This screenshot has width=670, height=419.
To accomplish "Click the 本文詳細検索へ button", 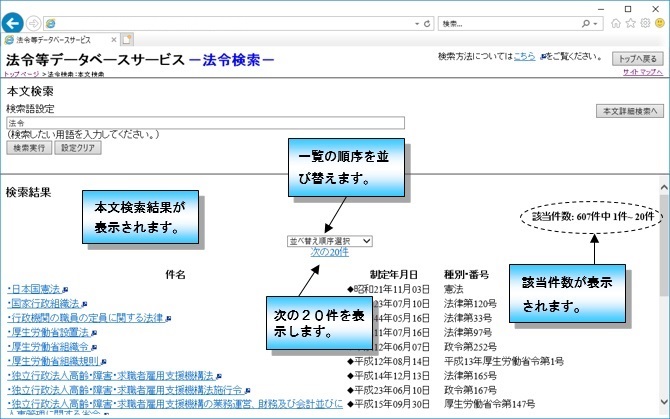I will click(x=629, y=111).
